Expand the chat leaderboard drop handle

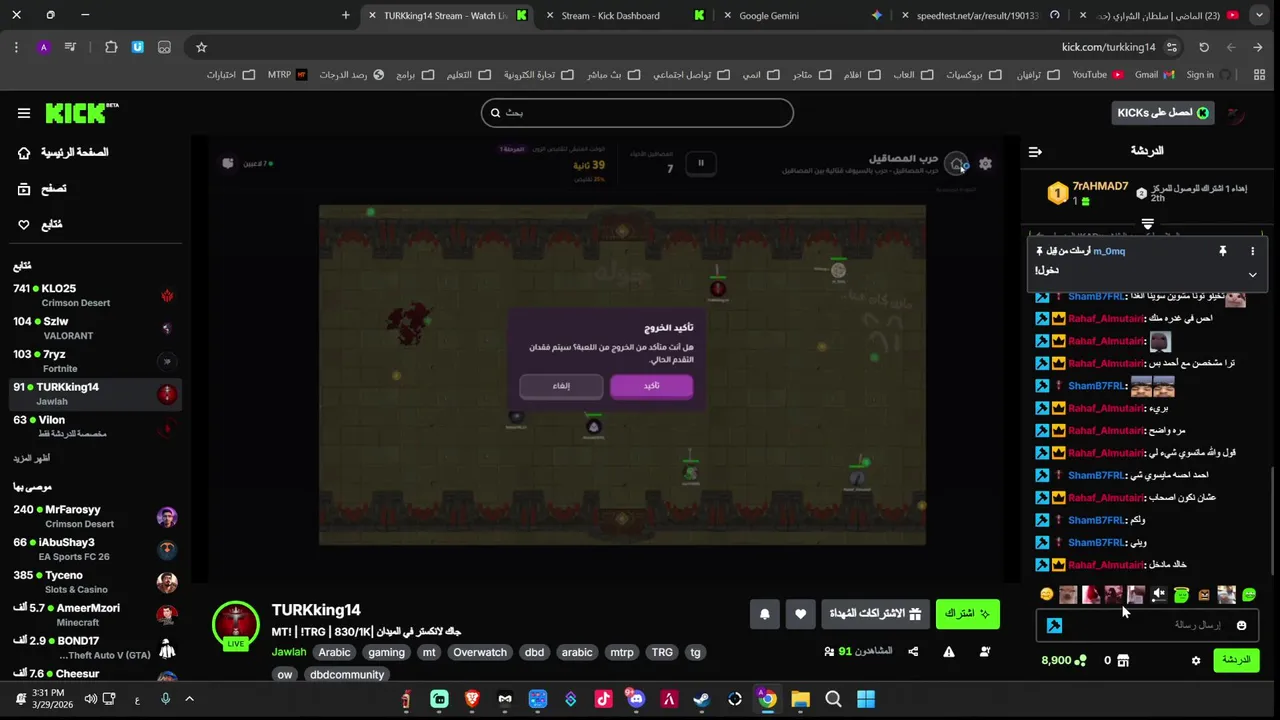[x=1148, y=224]
